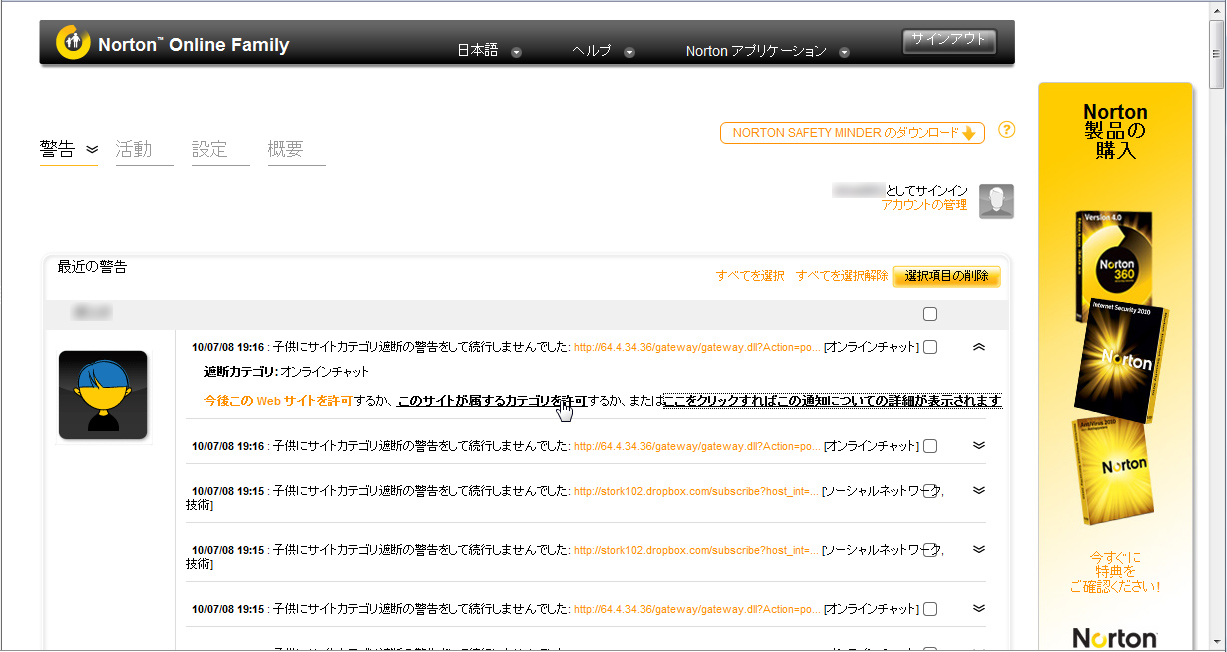Viewport: 1227px width, 652px height.
Task: Click the すべてを選択解除 link
Action: coord(842,276)
